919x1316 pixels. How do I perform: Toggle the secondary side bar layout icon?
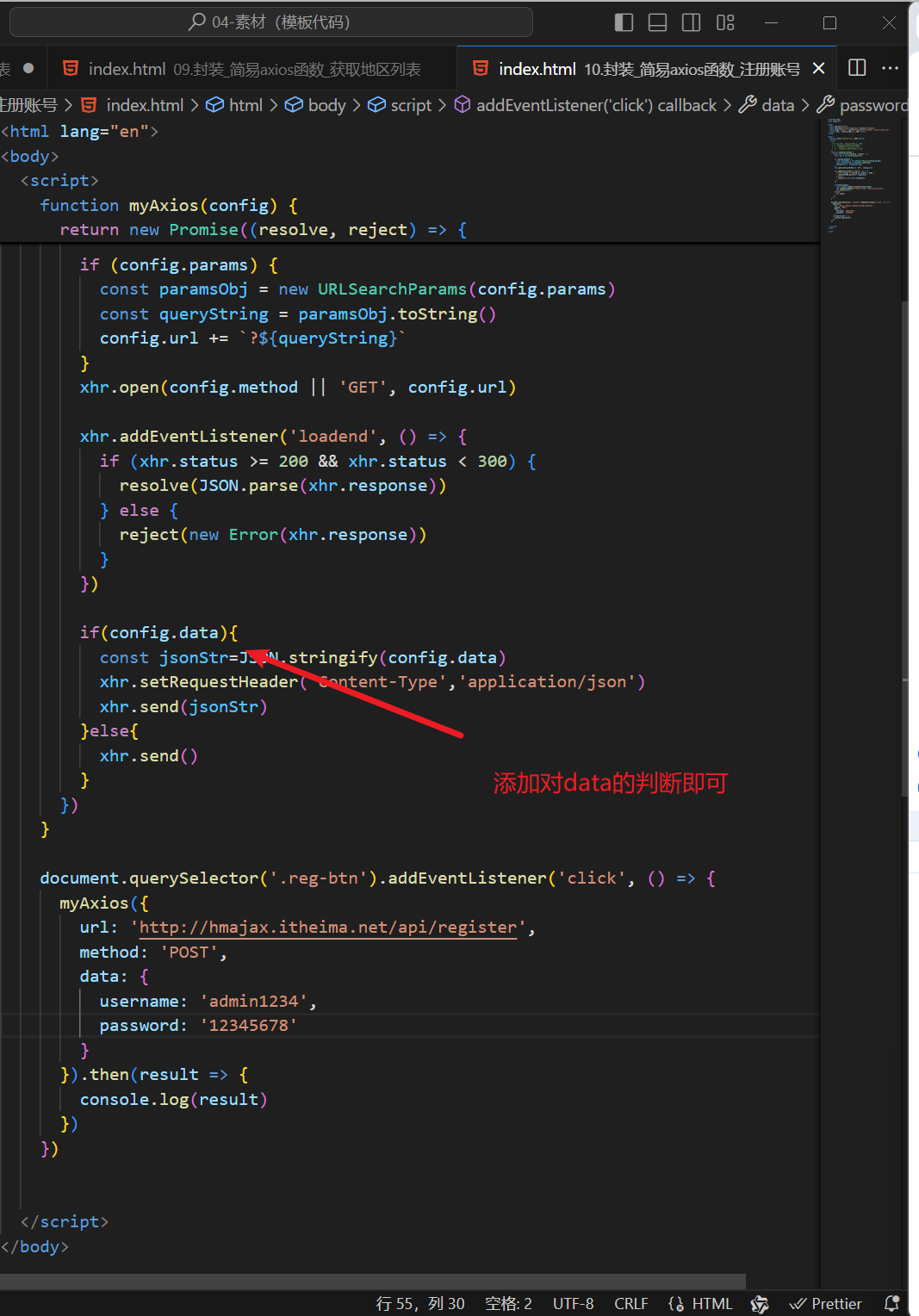tap(691, 22)
